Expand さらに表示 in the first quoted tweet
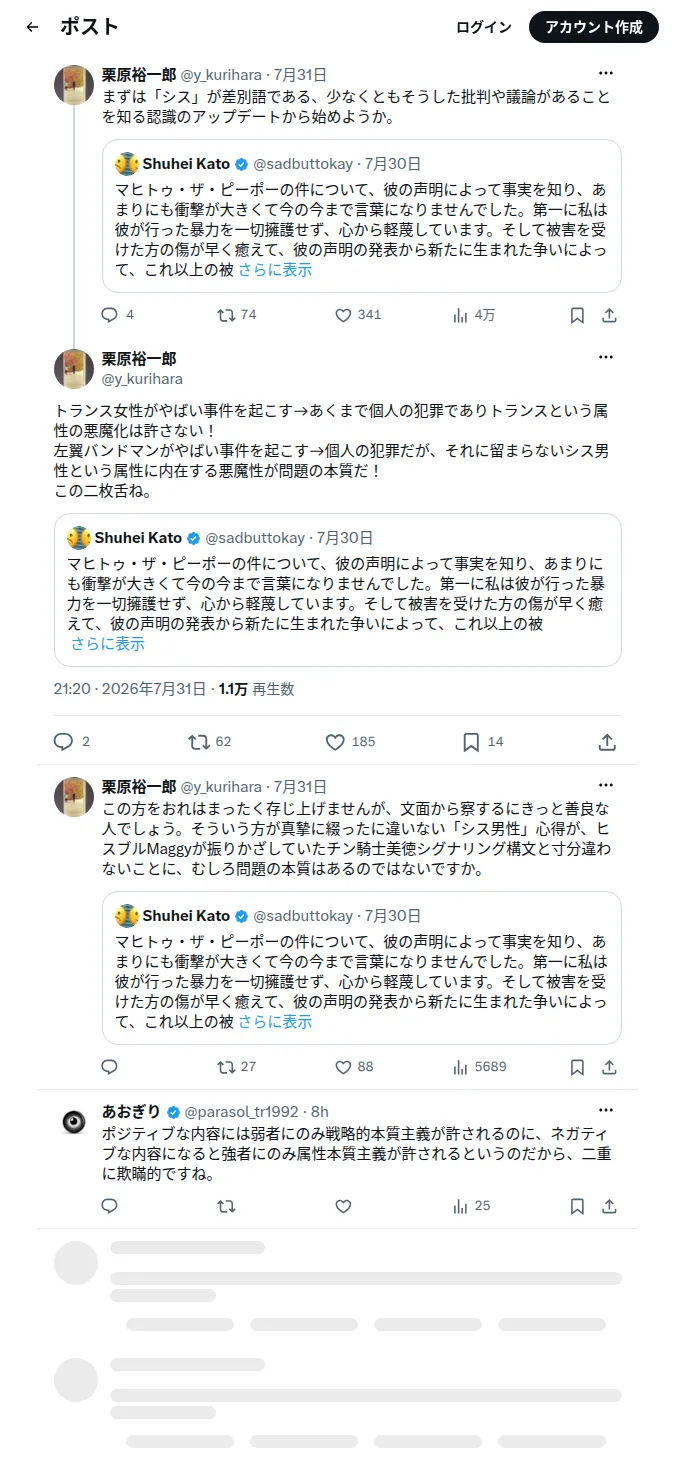 tap(275, 270)
